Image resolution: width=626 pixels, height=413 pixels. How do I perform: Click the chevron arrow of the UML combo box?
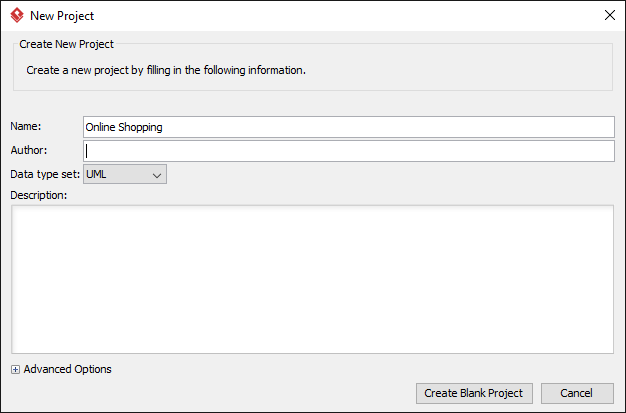157,175
